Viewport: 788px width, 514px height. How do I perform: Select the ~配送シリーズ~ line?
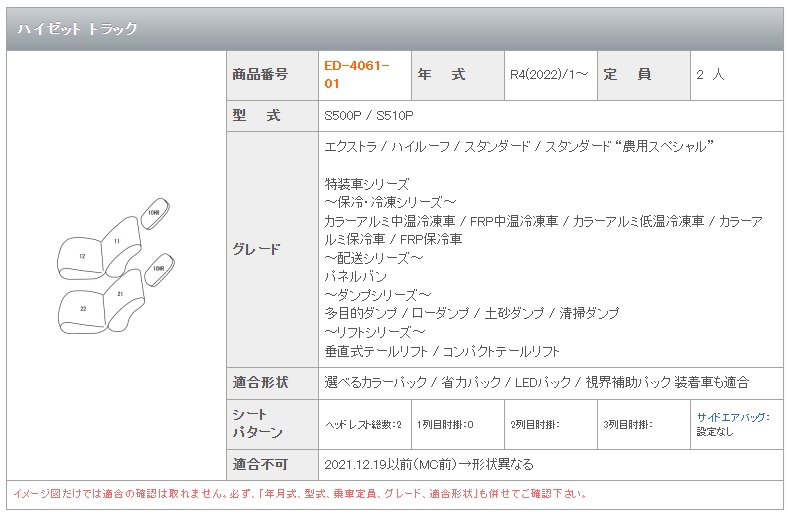pos(374,258)
